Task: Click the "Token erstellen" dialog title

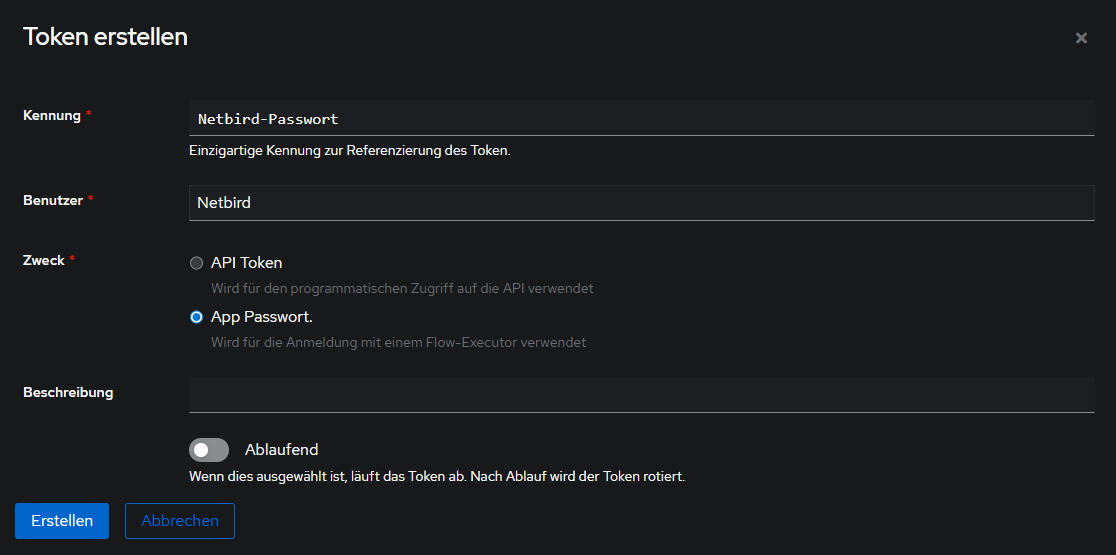Action: coord(105,37)
